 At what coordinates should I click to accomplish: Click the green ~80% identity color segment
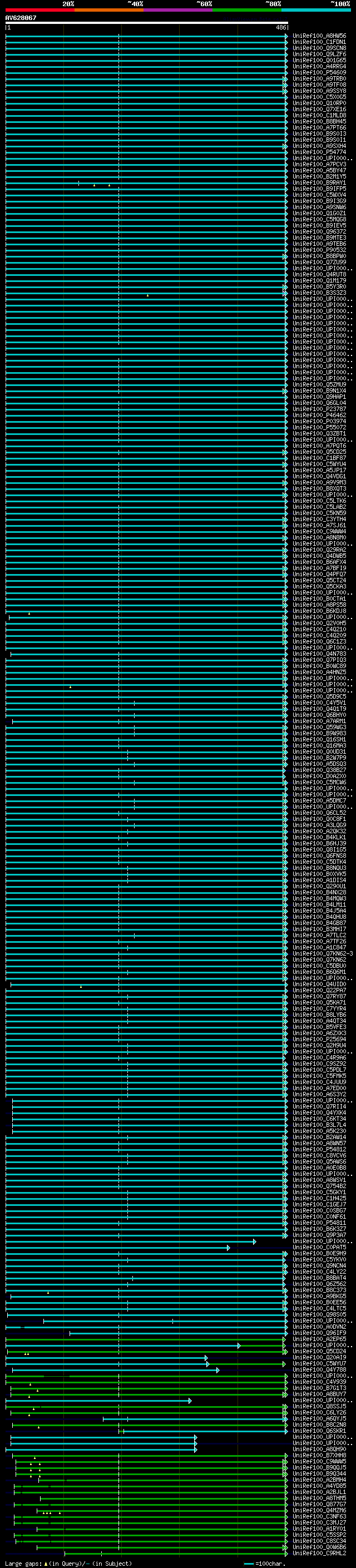click(x=247, y=10)
